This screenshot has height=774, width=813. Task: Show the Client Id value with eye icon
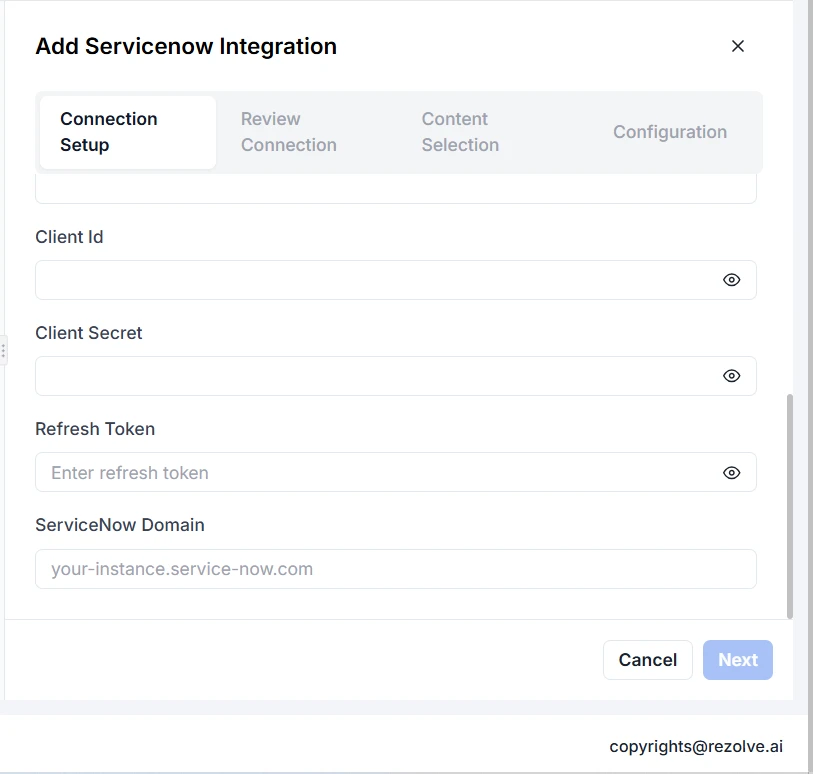pyautogui.click(x=732, y=280)
